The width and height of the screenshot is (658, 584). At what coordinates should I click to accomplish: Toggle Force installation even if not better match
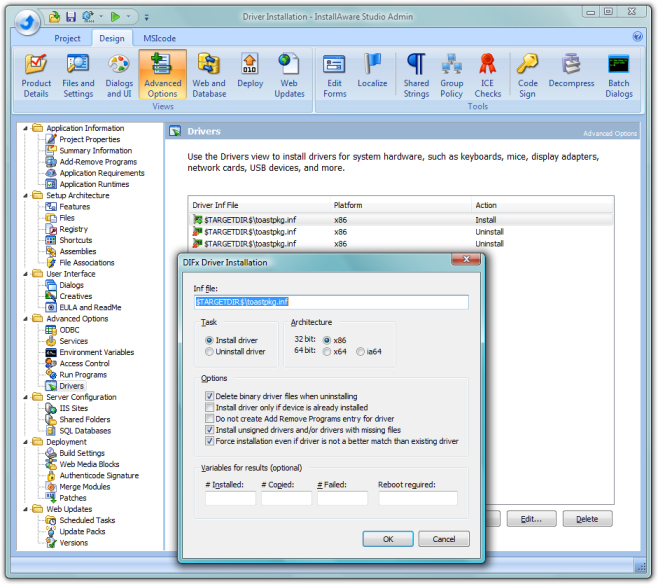(x=209, y=441)
